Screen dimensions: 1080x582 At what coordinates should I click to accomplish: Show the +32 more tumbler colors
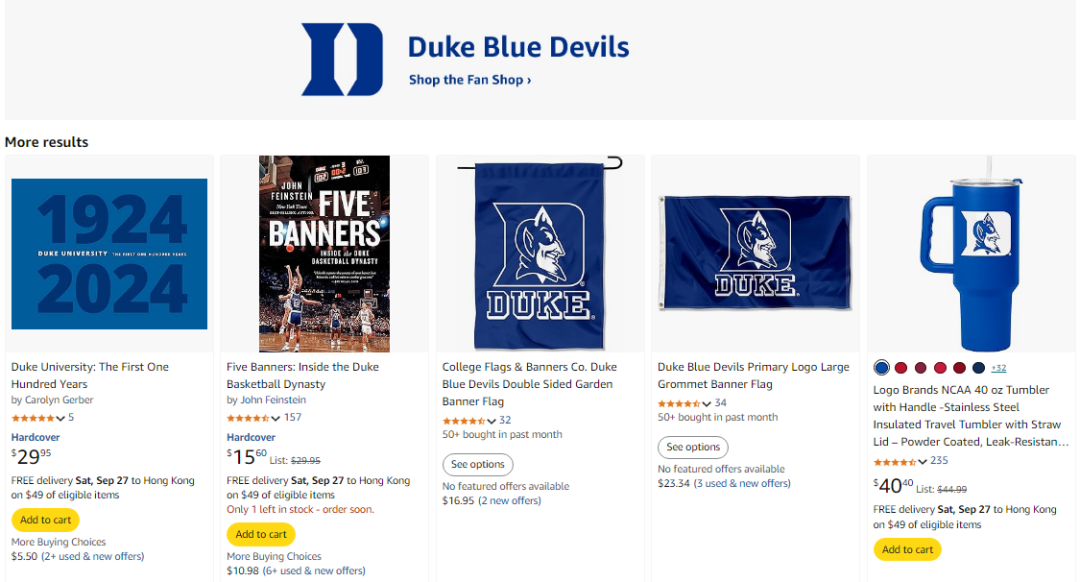click(x=998, y=368)
